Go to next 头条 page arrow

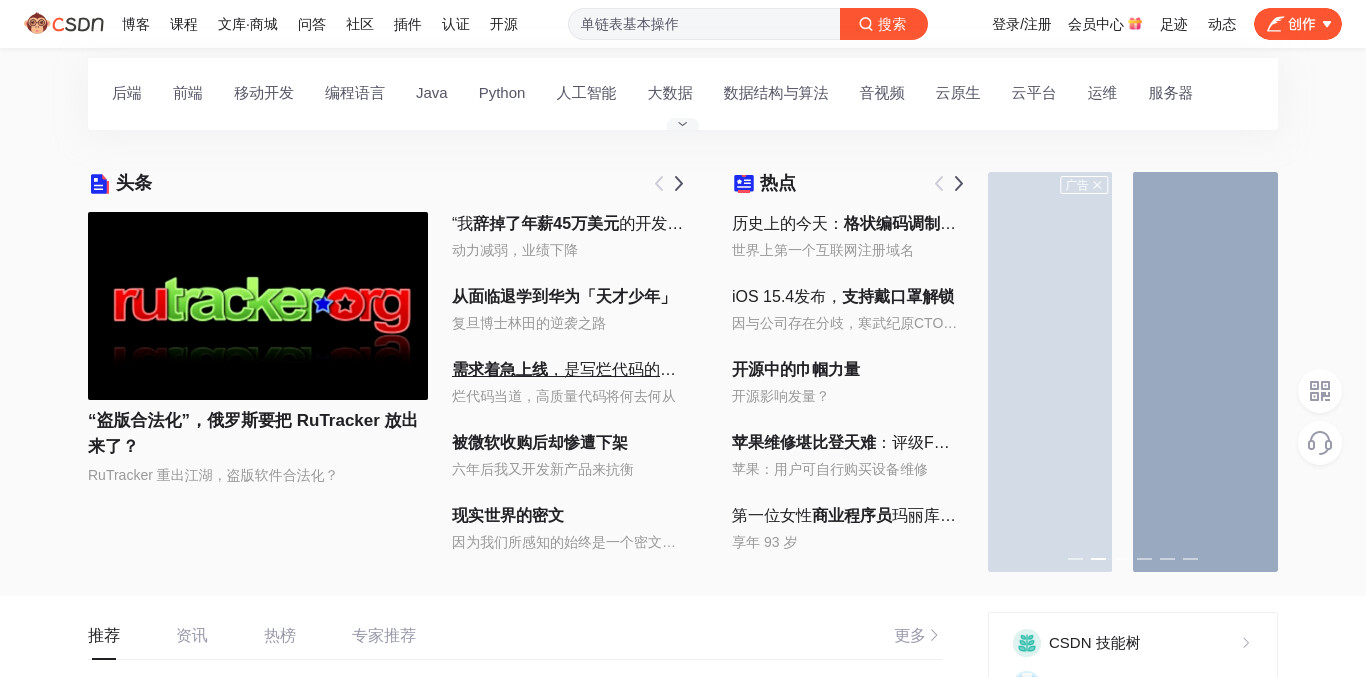(x=679, y=184)
